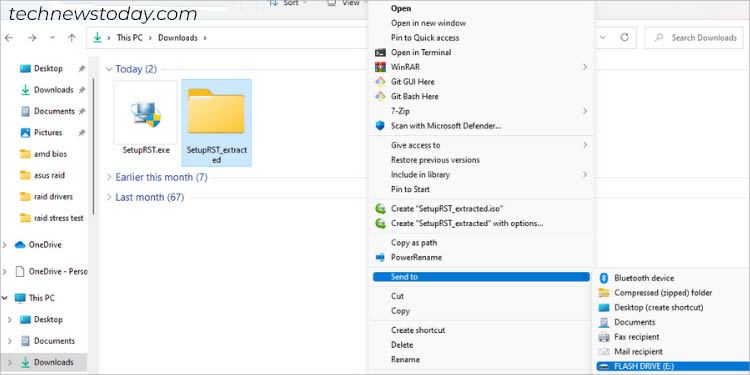The image size is (750, 375).
Task: Choose Delete in the context menu
Action: 402,345
